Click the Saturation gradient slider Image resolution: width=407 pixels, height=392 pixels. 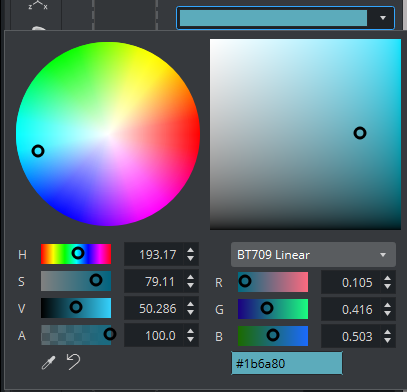point(76,281)
